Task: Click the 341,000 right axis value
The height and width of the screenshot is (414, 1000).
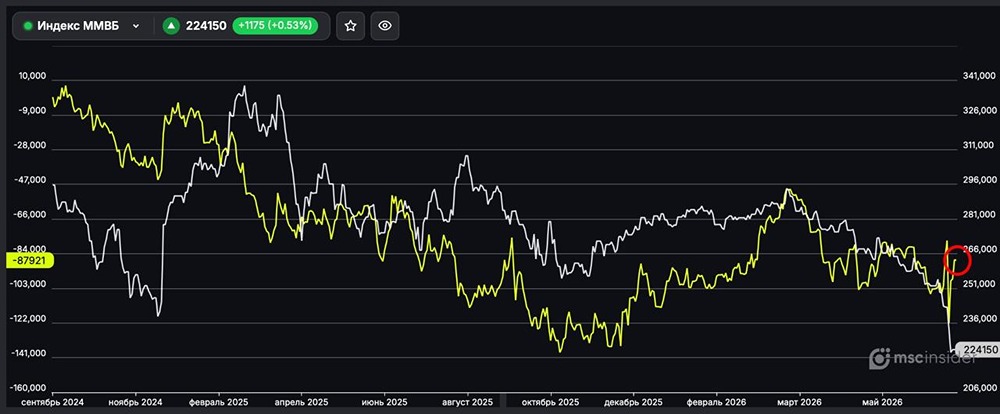Action: [977, 76]
